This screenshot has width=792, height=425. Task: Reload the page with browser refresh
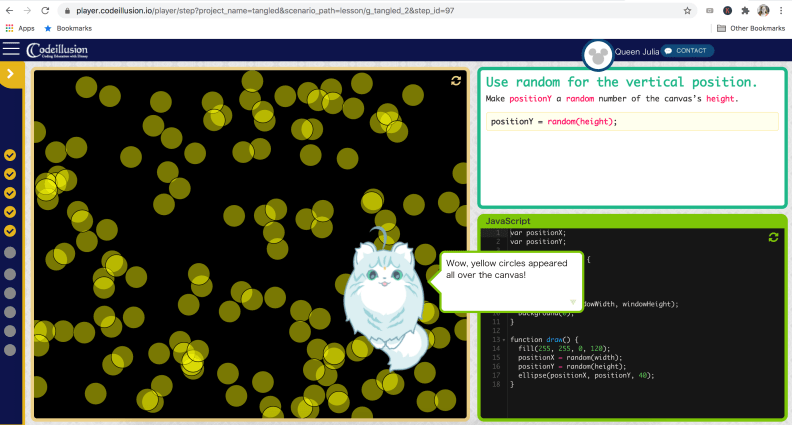(x=45, y=10)
